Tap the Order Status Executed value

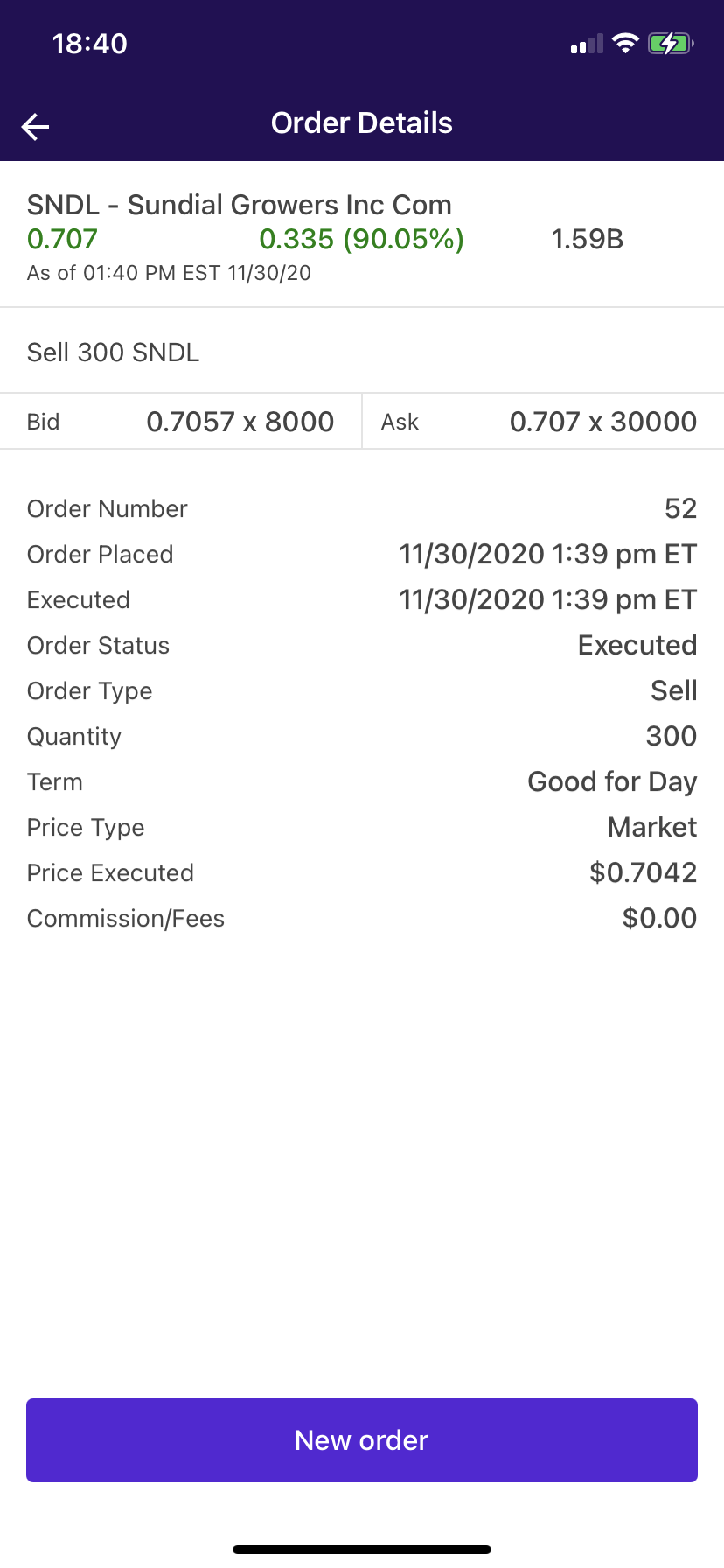coord(637,645)
